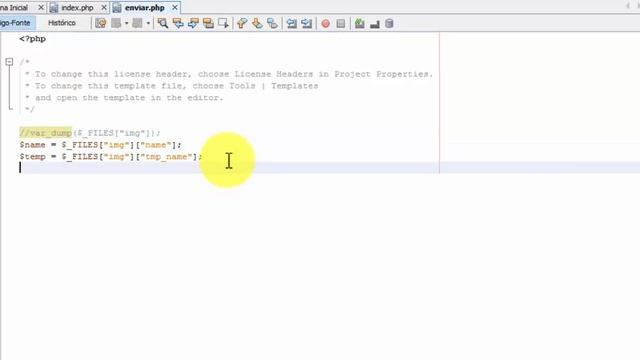Start macro recording red circle
Viewport: 640px width, 360px height.
pos(326,23)
